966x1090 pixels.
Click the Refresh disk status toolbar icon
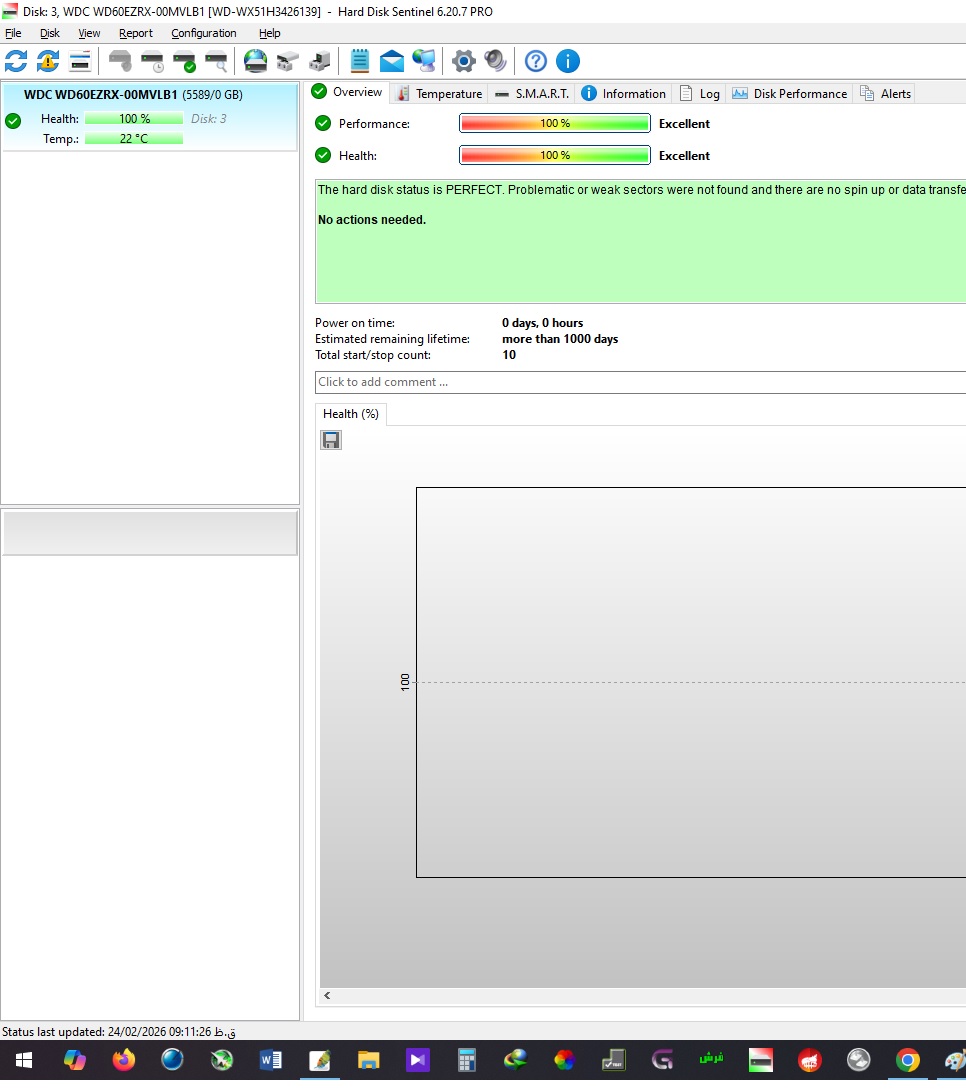[x=16, y=61]
